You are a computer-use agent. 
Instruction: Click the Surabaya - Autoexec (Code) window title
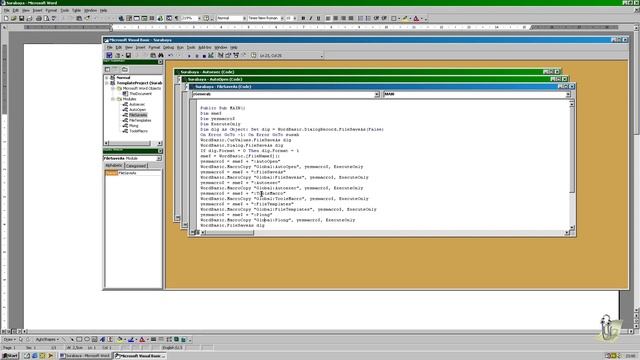(x=207, y=72)
